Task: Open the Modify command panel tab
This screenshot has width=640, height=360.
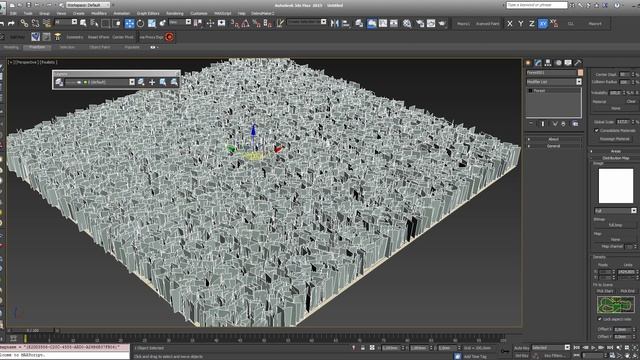Action: pyautogui.click(x=538, y=62)
